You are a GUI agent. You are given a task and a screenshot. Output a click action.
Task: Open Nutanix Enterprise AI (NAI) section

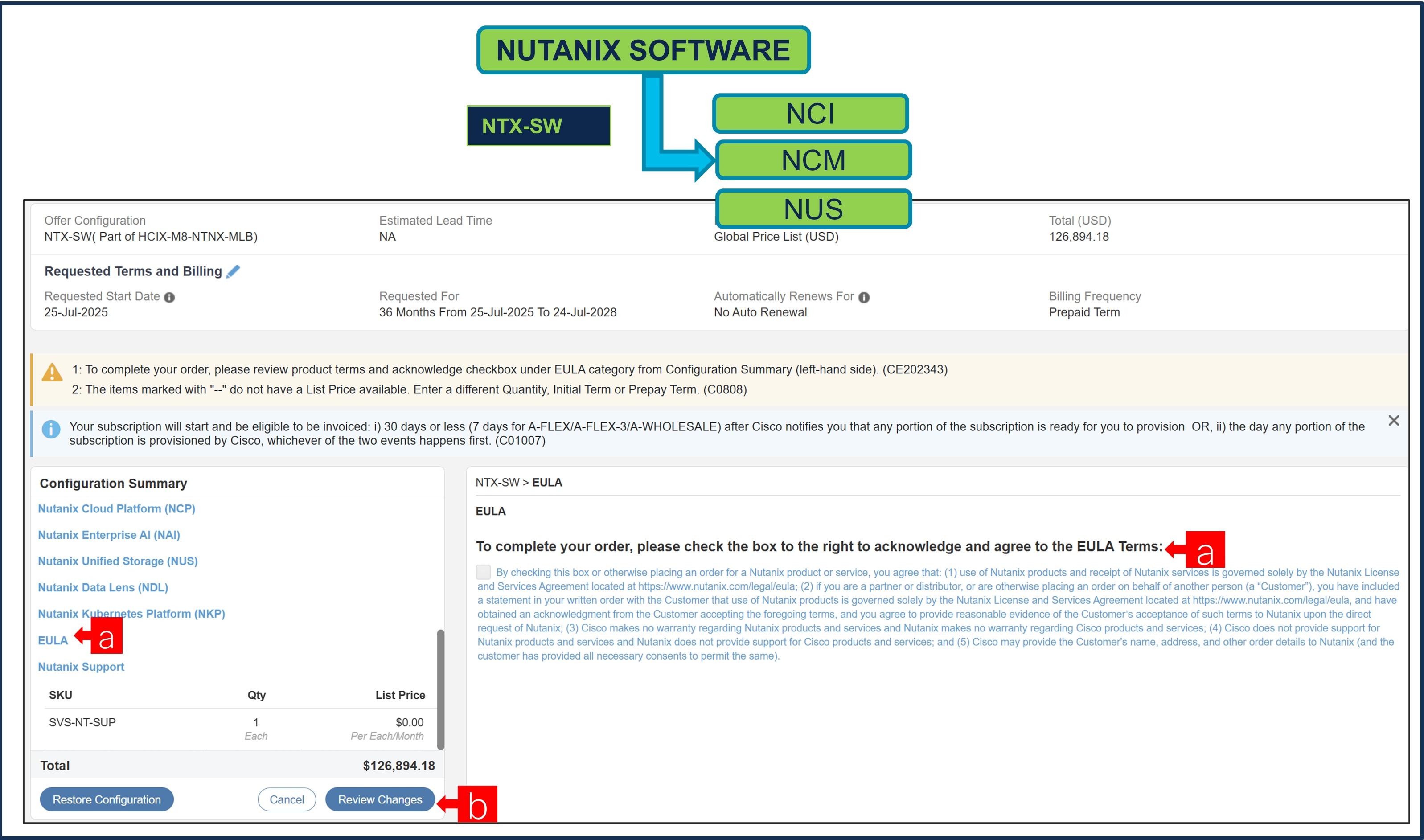coord(109,535)
